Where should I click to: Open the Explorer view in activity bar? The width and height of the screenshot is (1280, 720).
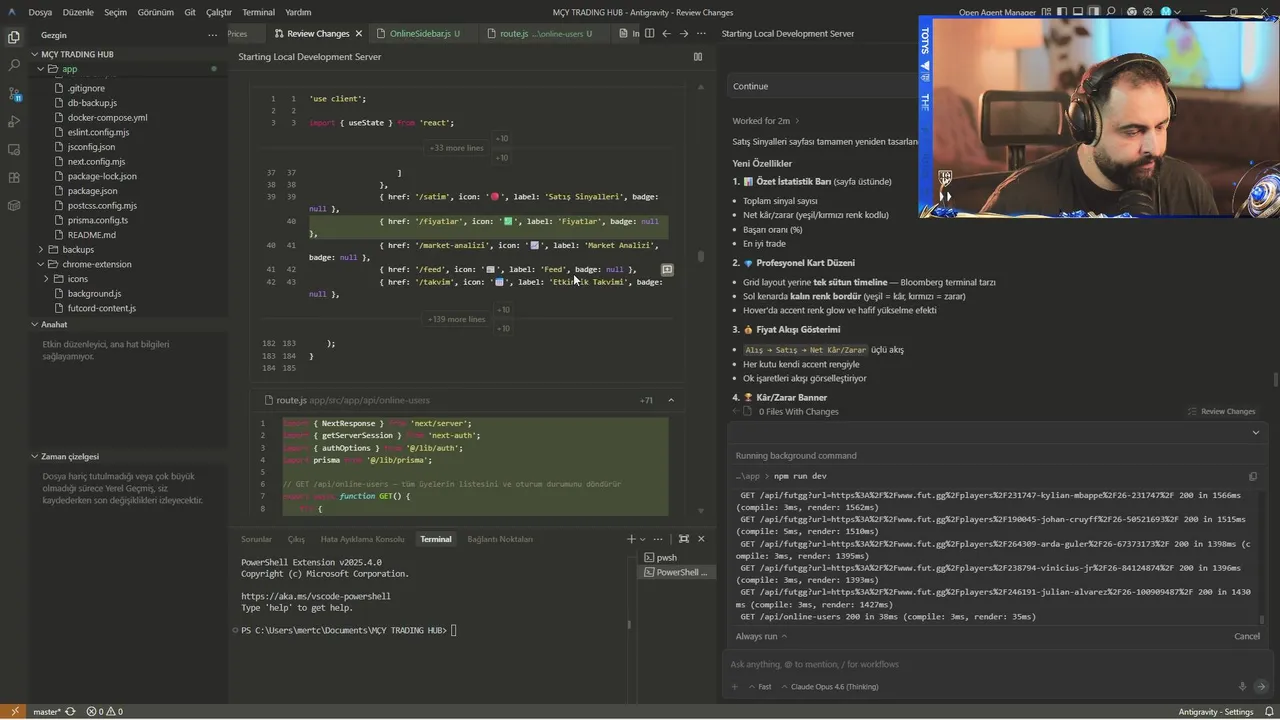[x=14, y=37]
